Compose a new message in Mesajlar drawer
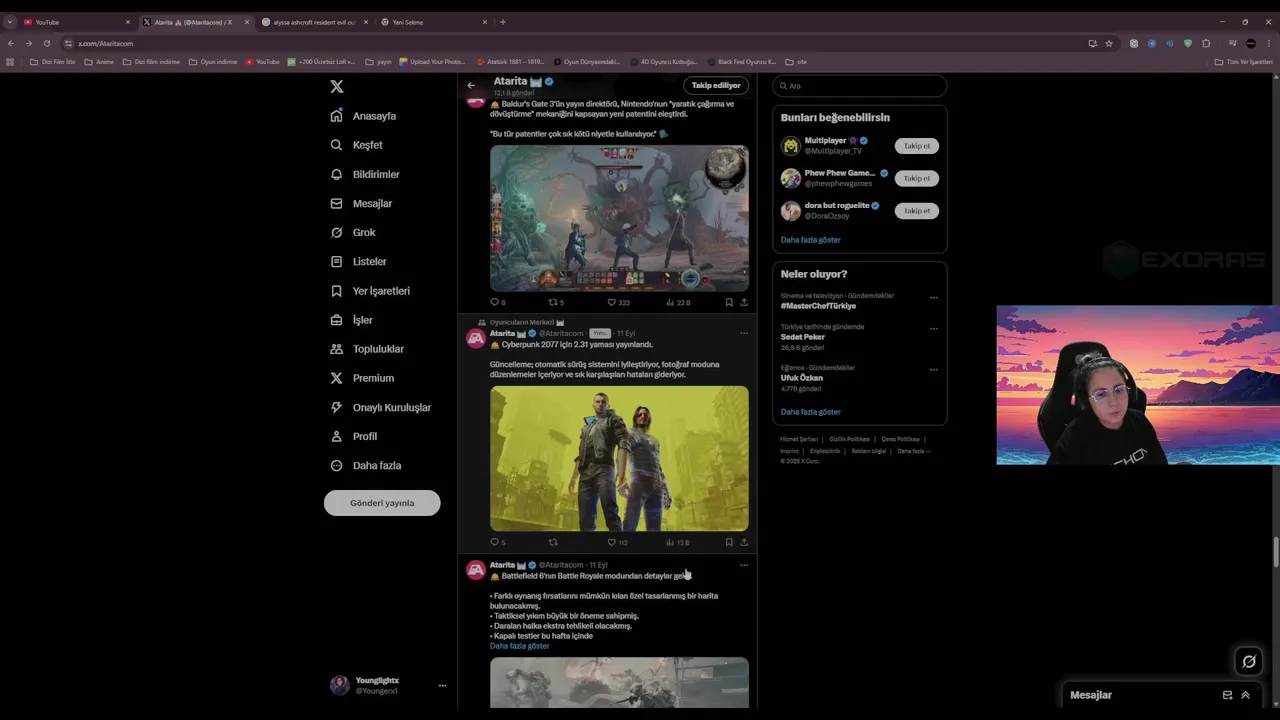The image size is (1280, 720). [x=1227, y=695]
